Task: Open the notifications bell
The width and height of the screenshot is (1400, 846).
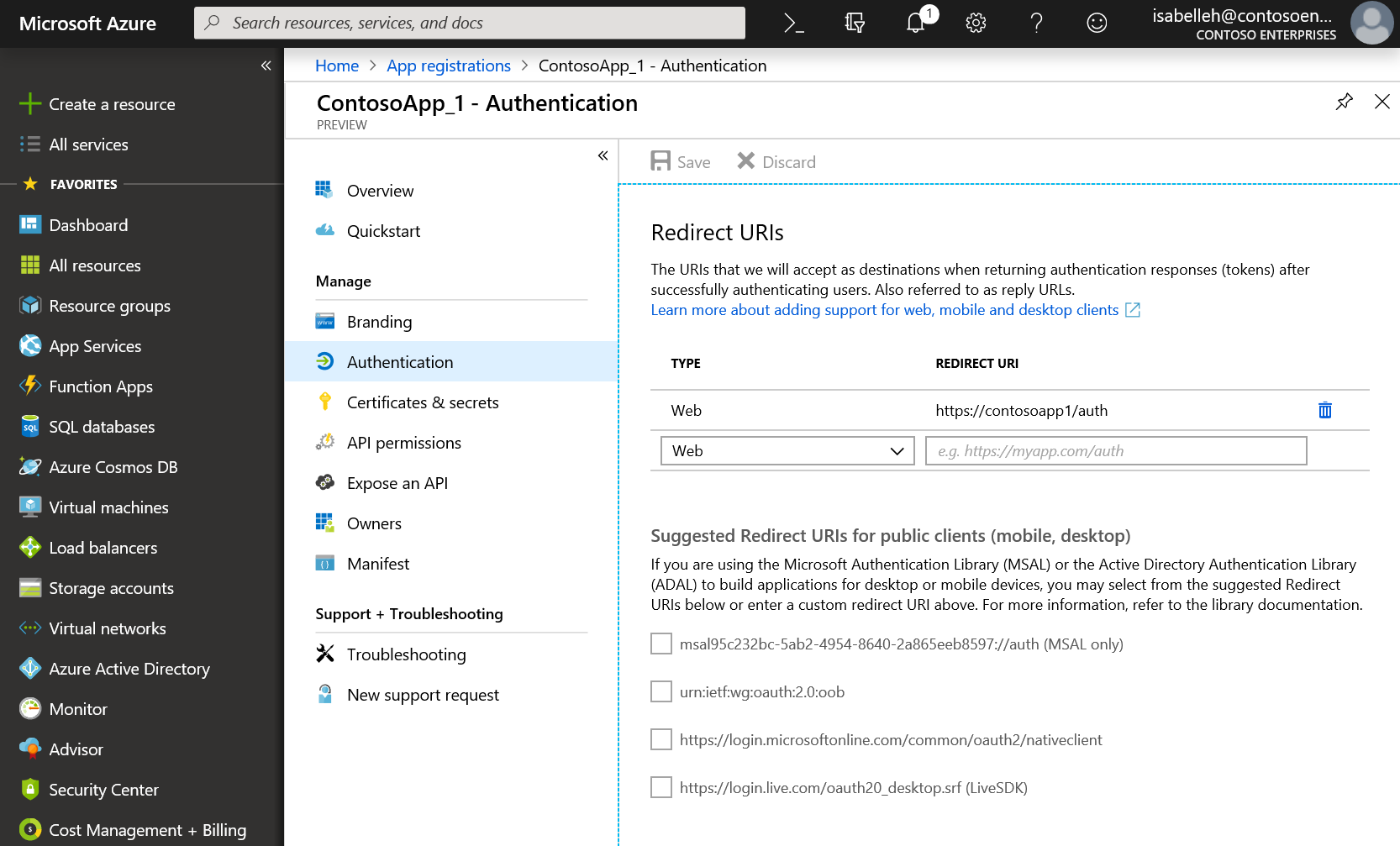Action: (916, 23)
